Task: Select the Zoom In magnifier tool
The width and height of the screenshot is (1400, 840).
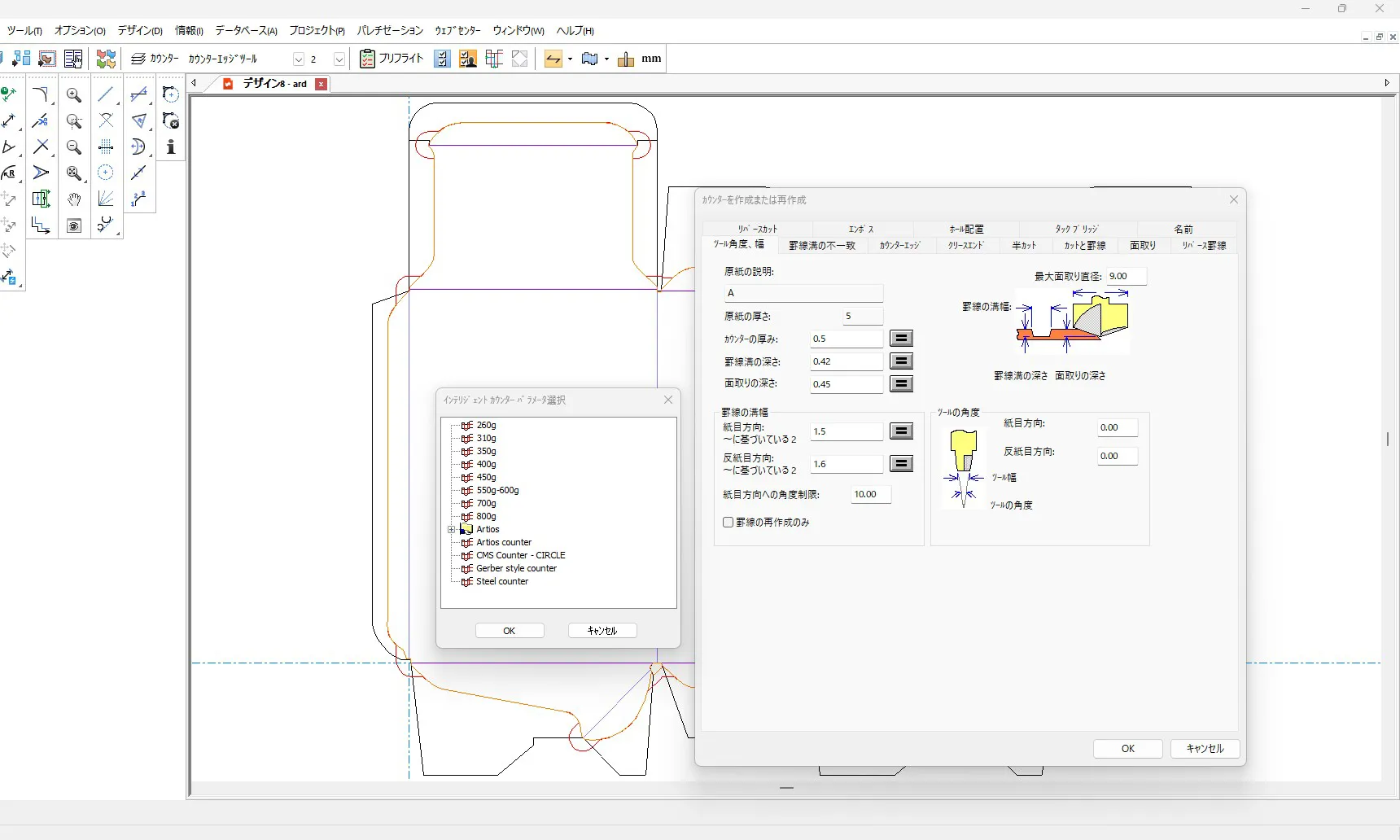Action: pyautogui.click(x=73, y=95)
